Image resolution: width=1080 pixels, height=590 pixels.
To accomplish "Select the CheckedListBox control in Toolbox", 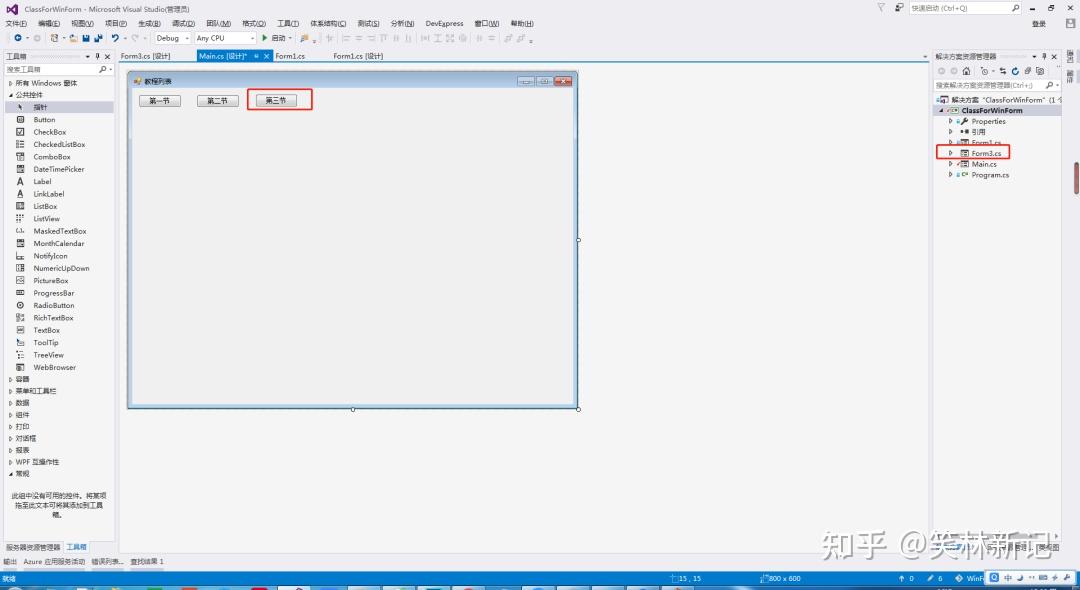I will pyautogui.click(x=59, y=145).
